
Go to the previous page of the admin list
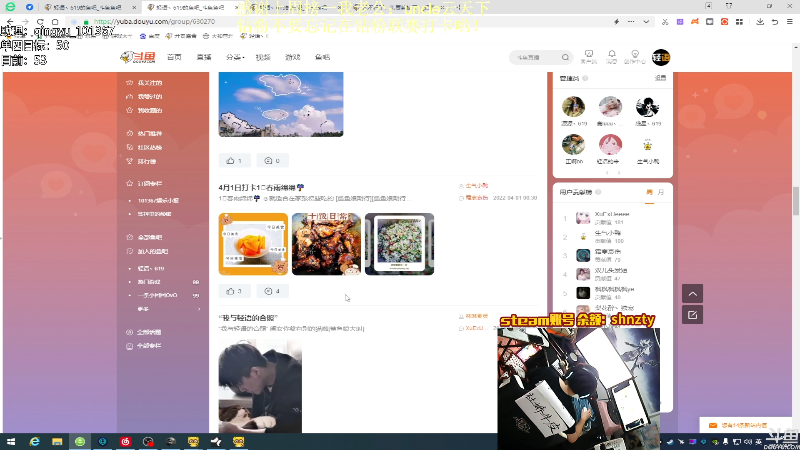(607, 173)
